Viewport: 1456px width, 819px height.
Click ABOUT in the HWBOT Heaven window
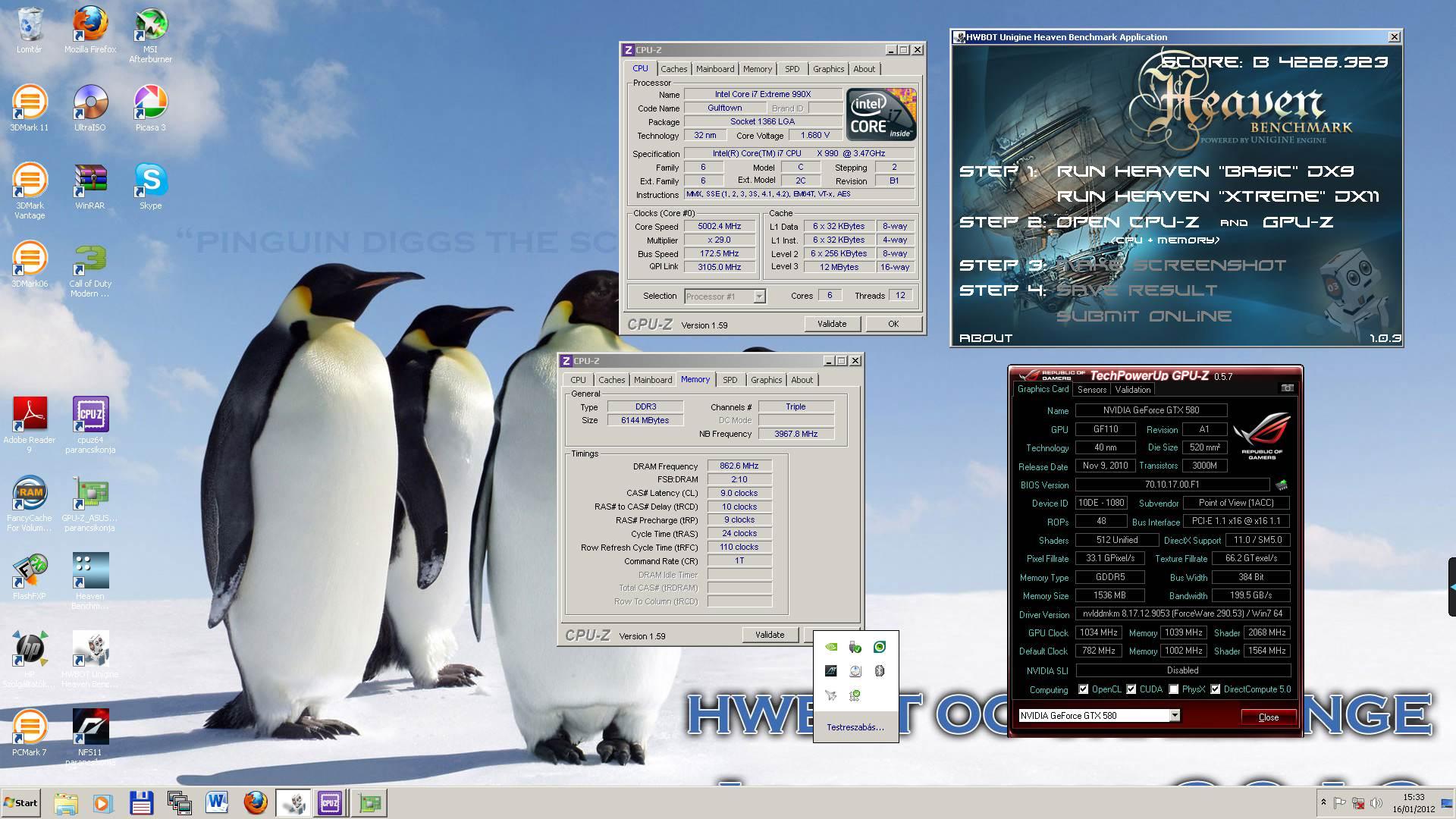986,338
